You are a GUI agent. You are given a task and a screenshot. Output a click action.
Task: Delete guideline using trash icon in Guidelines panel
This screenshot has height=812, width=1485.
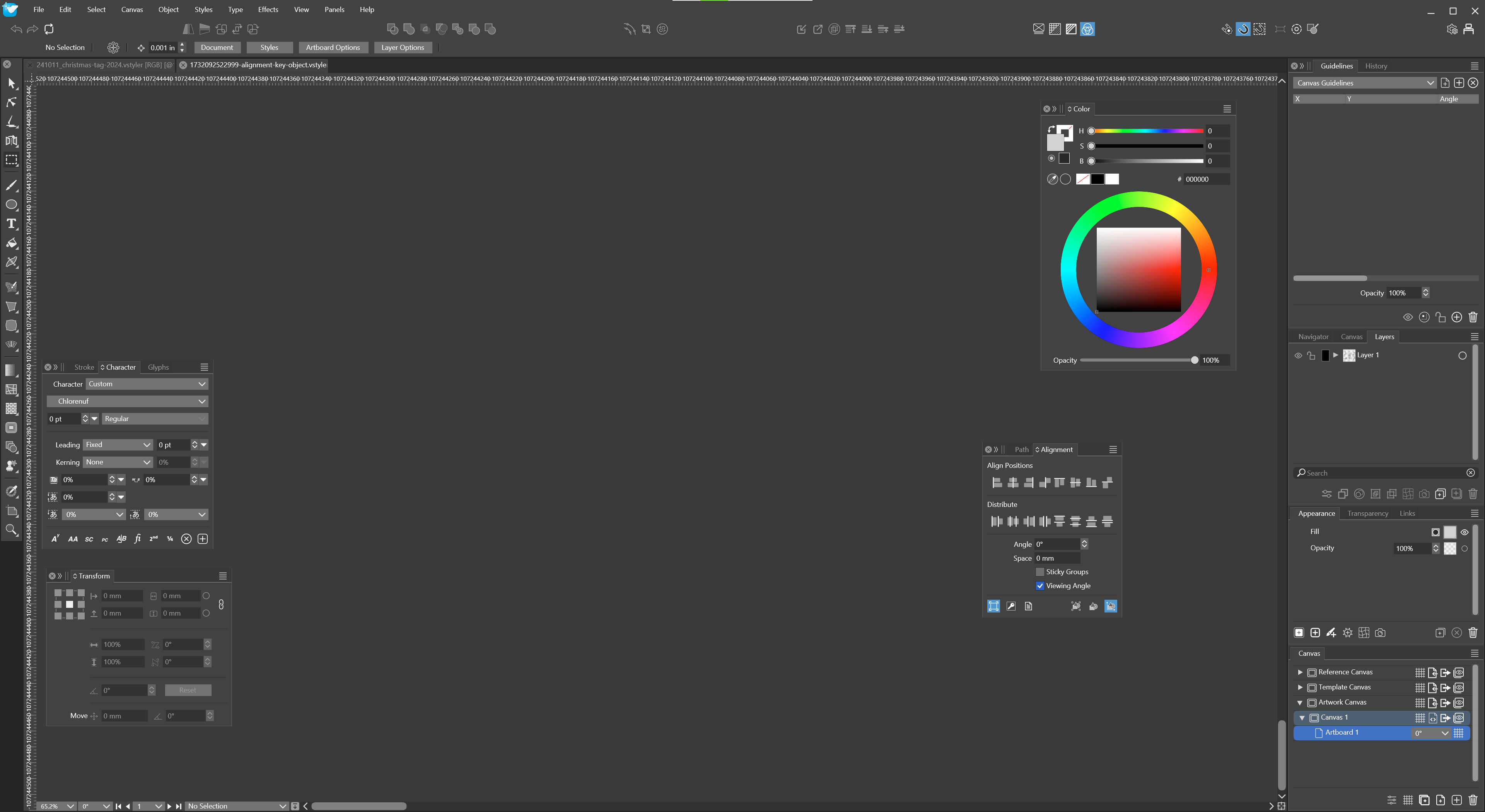1473,317
